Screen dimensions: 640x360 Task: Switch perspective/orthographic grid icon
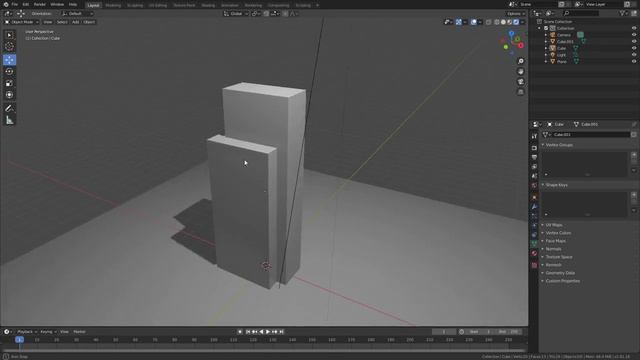pos(521,92)
